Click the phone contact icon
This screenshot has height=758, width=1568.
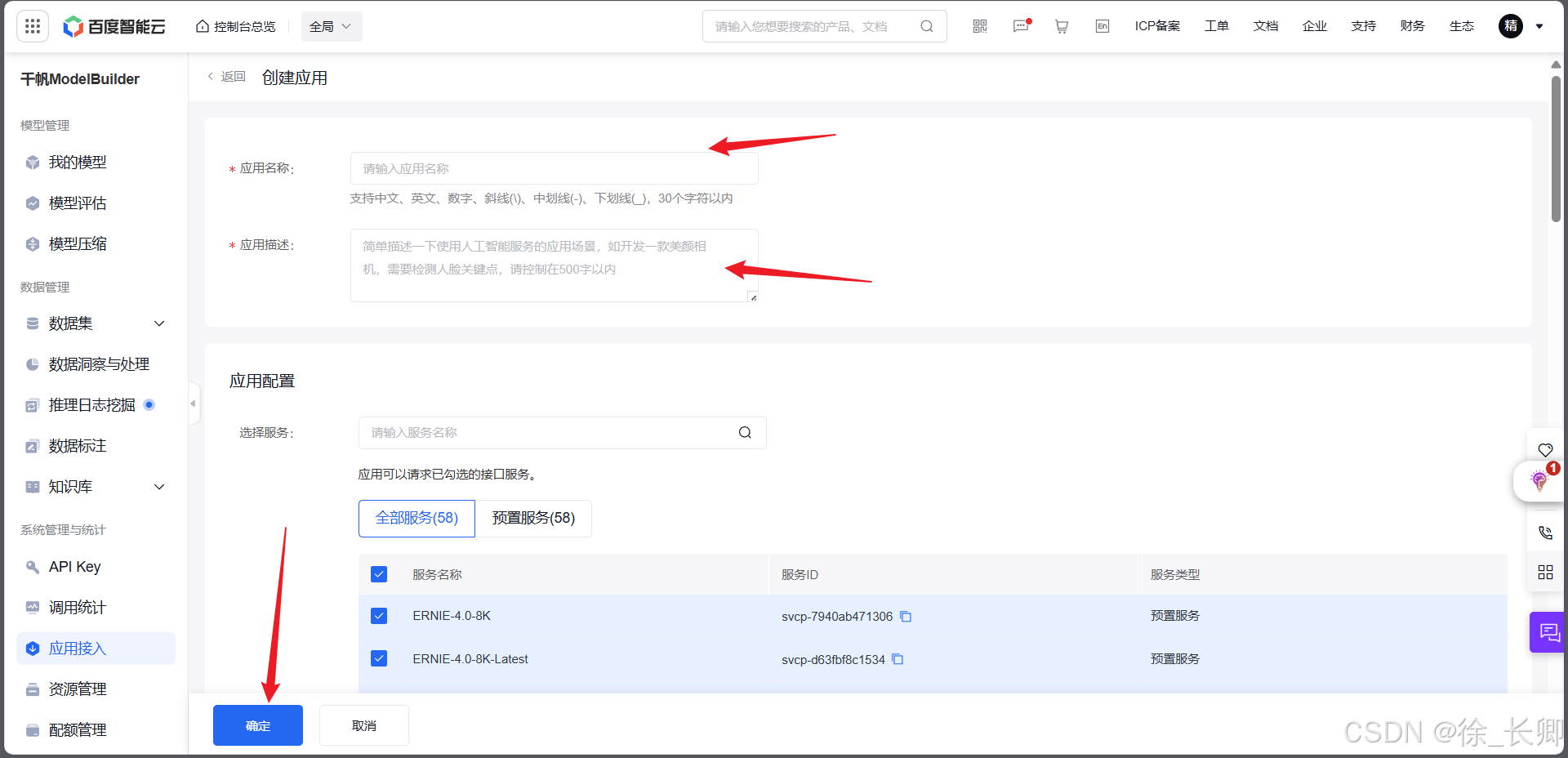click(x=1545, y=533)
